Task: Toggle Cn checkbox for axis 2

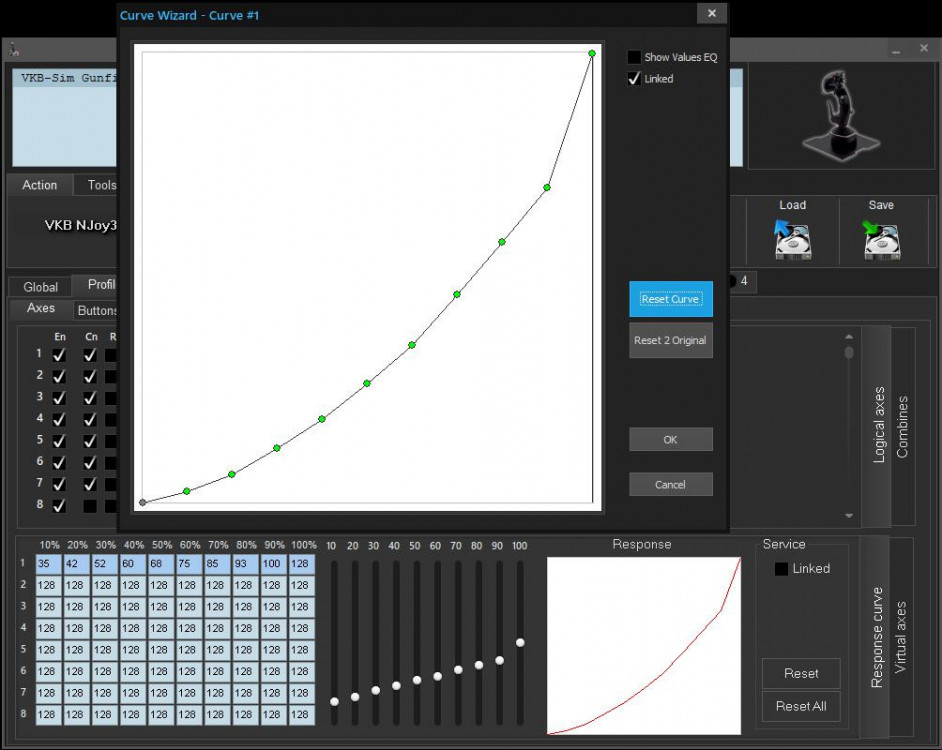Action: click(90, 376)
